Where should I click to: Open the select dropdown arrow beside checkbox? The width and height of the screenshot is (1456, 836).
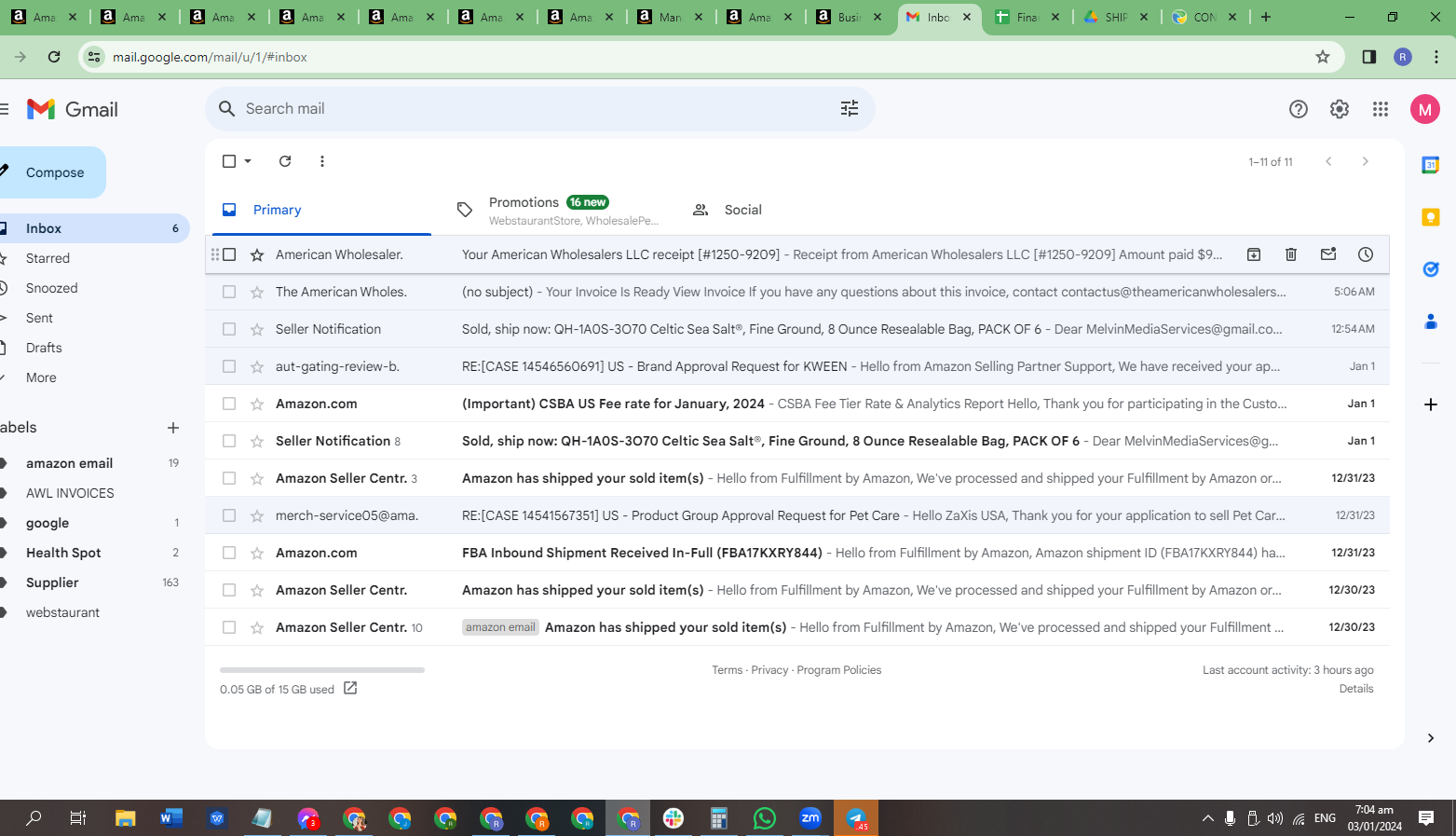(x=248, y=161)
